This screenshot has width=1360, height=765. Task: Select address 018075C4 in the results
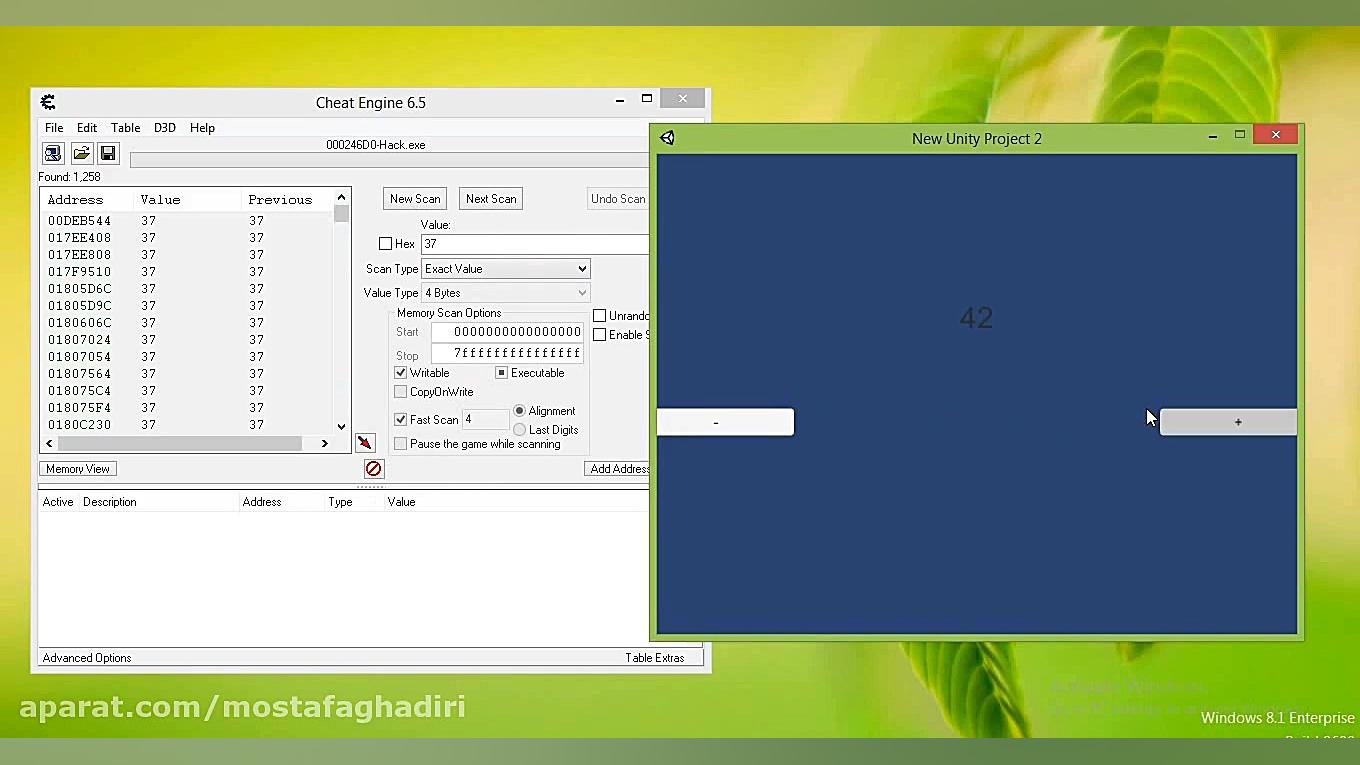tap(79, 391)
